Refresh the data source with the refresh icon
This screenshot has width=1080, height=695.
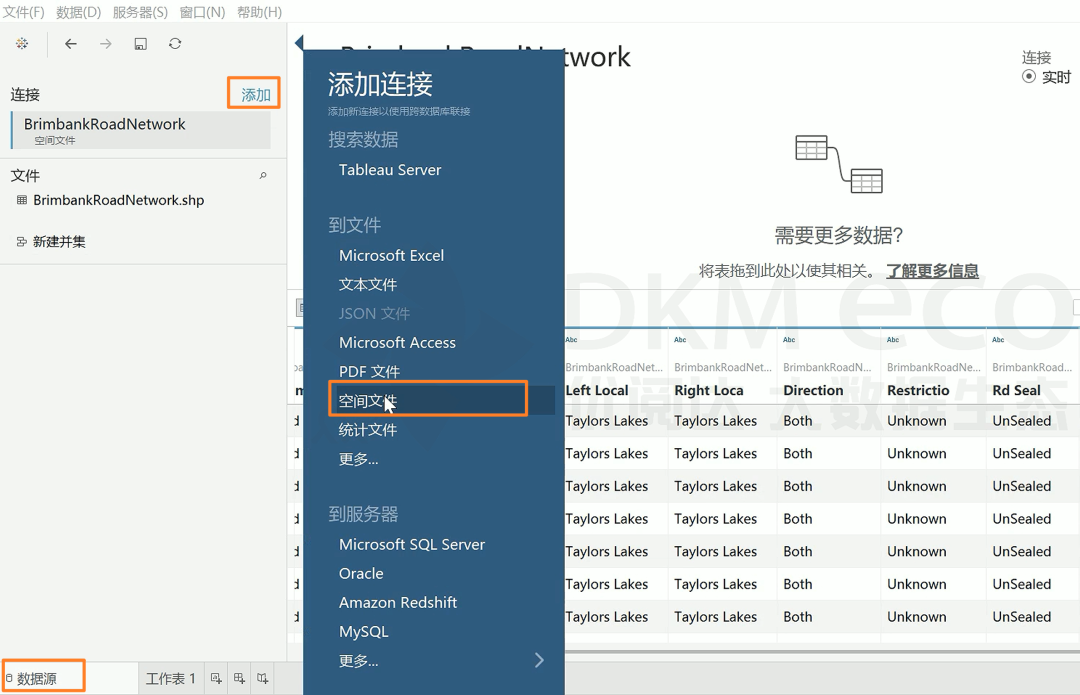(x=175, y=44)
